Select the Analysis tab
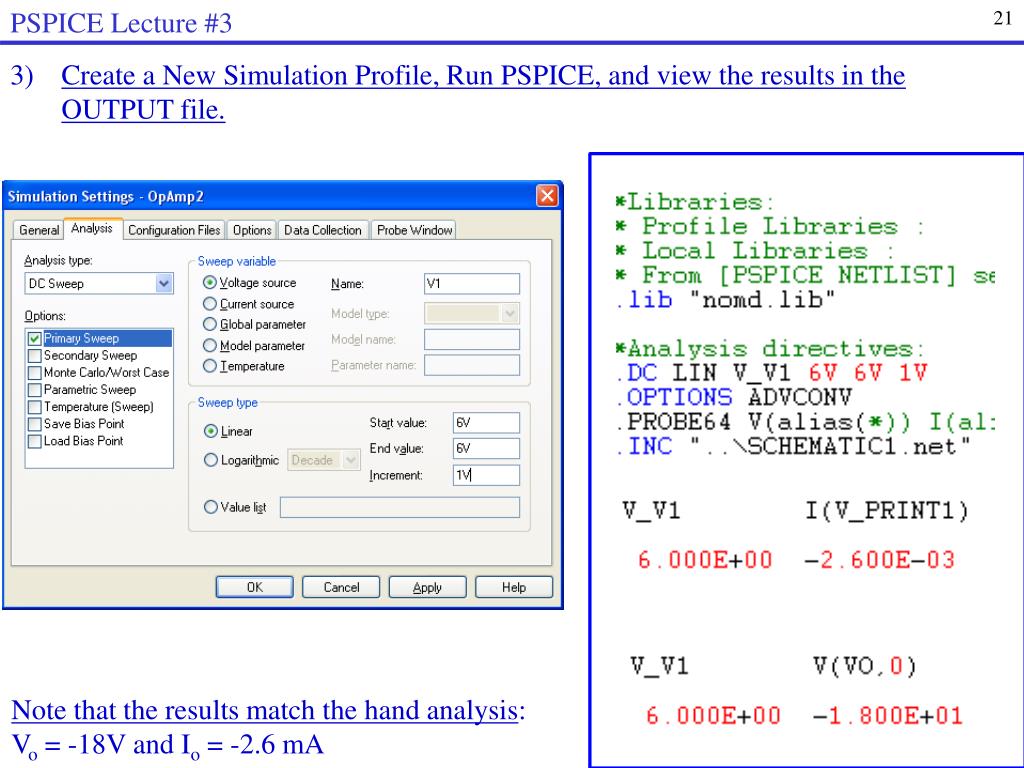This screenshot has width=1024, height=768. pyautogui.click(x=92, y=229)
